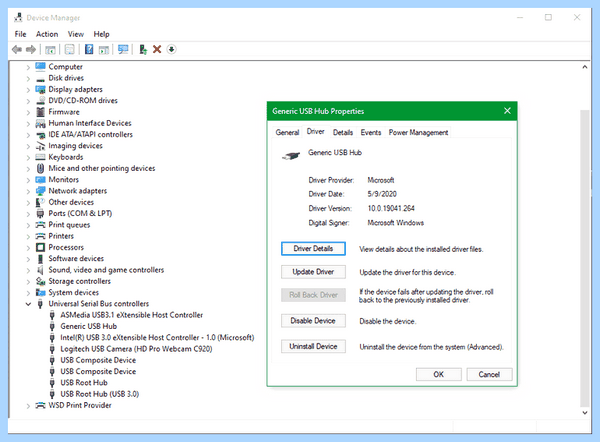Viewport: 600px width, 442px height.
Task: Collapse the Universal Serial Bus controllers node
Action: pyautogui.click(x=28, y=304)
